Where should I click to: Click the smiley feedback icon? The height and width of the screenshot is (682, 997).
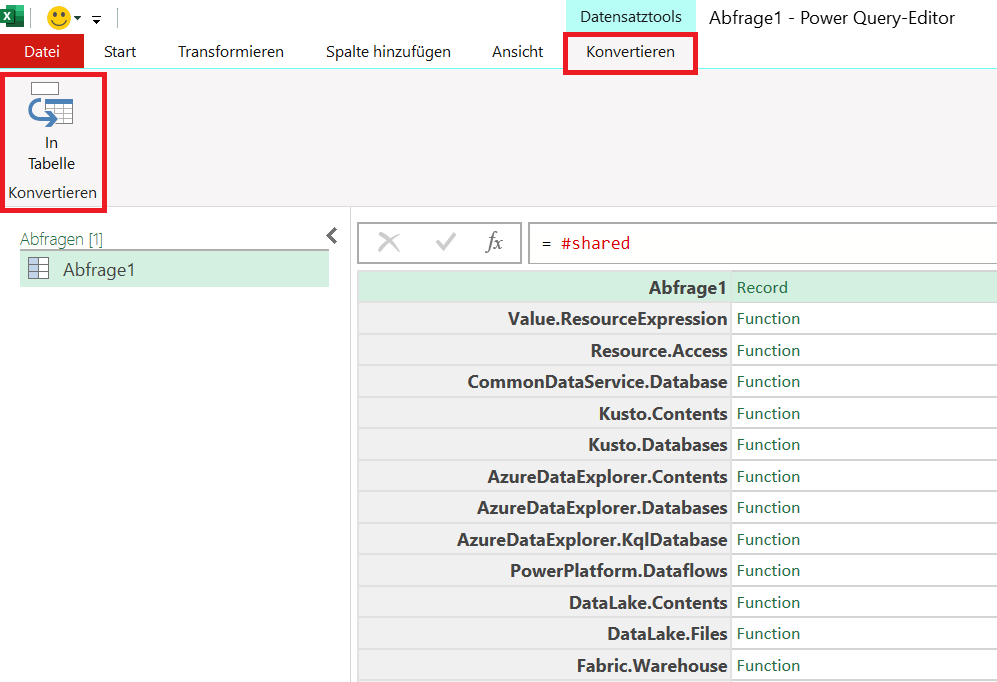pyautogui.click(x=58, y=18)
